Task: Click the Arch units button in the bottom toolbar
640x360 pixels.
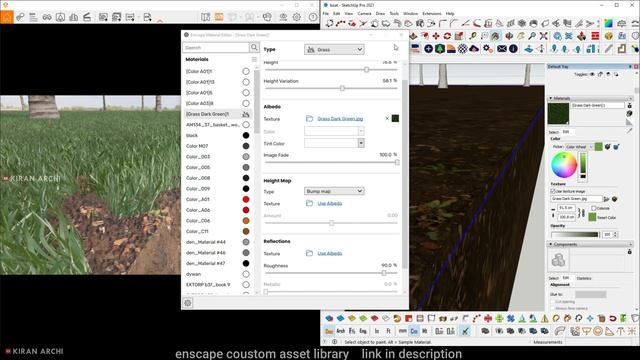Action: 340,331
